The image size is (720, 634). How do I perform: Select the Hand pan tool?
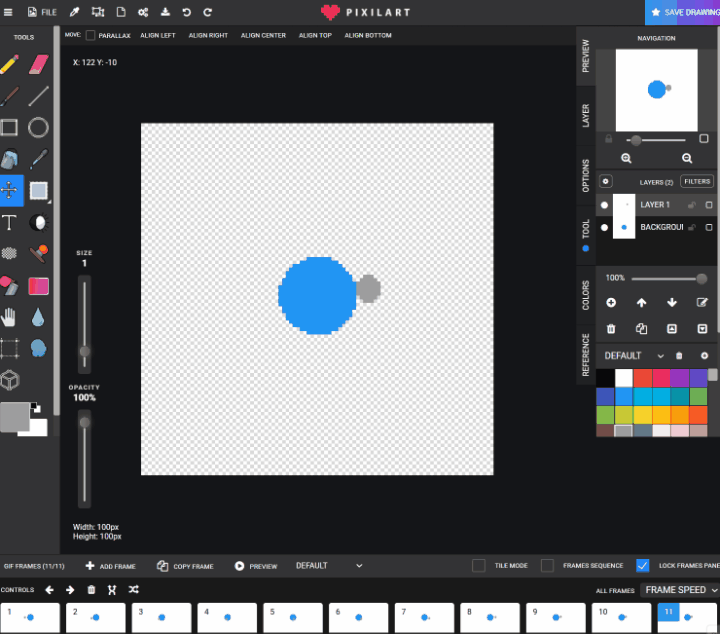pyautogui.click(x=9, y=317)
